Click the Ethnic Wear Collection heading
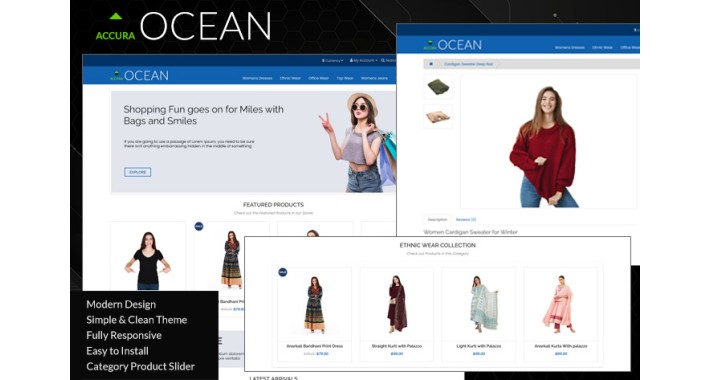The width and height of the screenshot is (710, 380). click(437, 245)
